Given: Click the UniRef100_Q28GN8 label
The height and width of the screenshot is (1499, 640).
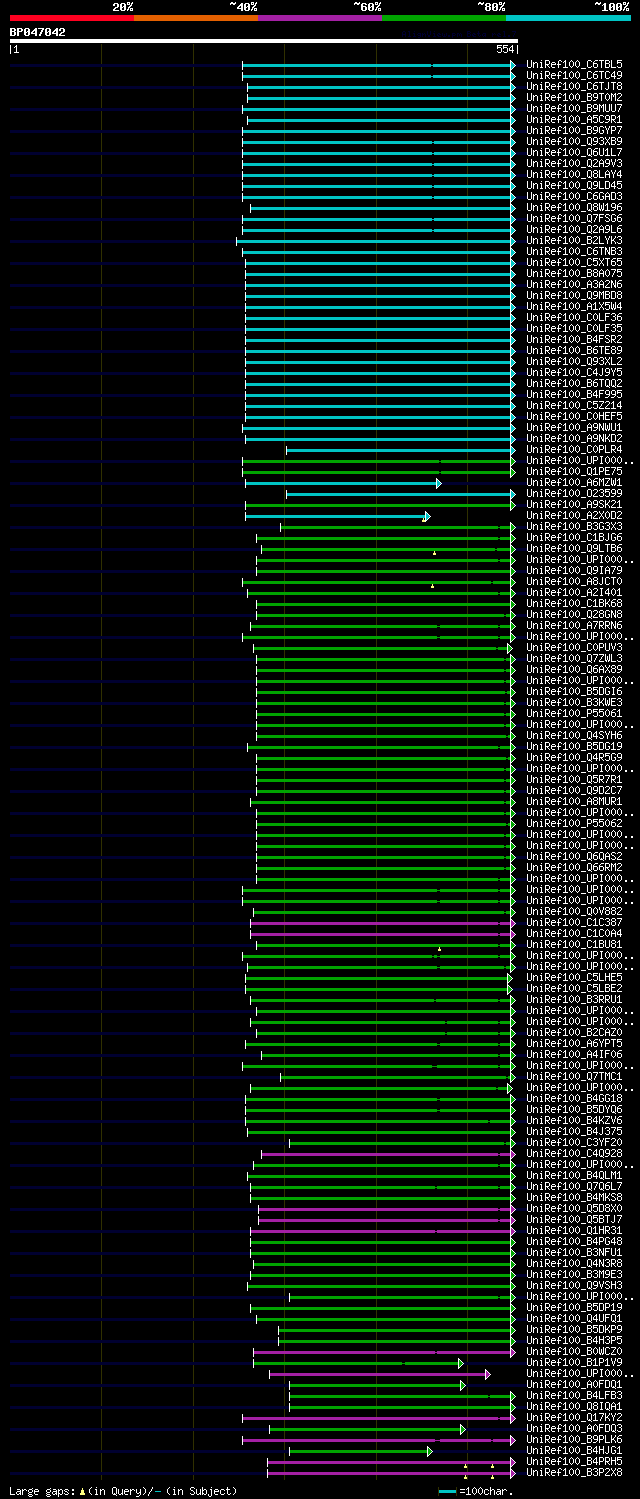Looking at the screenshot, I should pyautogui.click(x=574, y=614).
